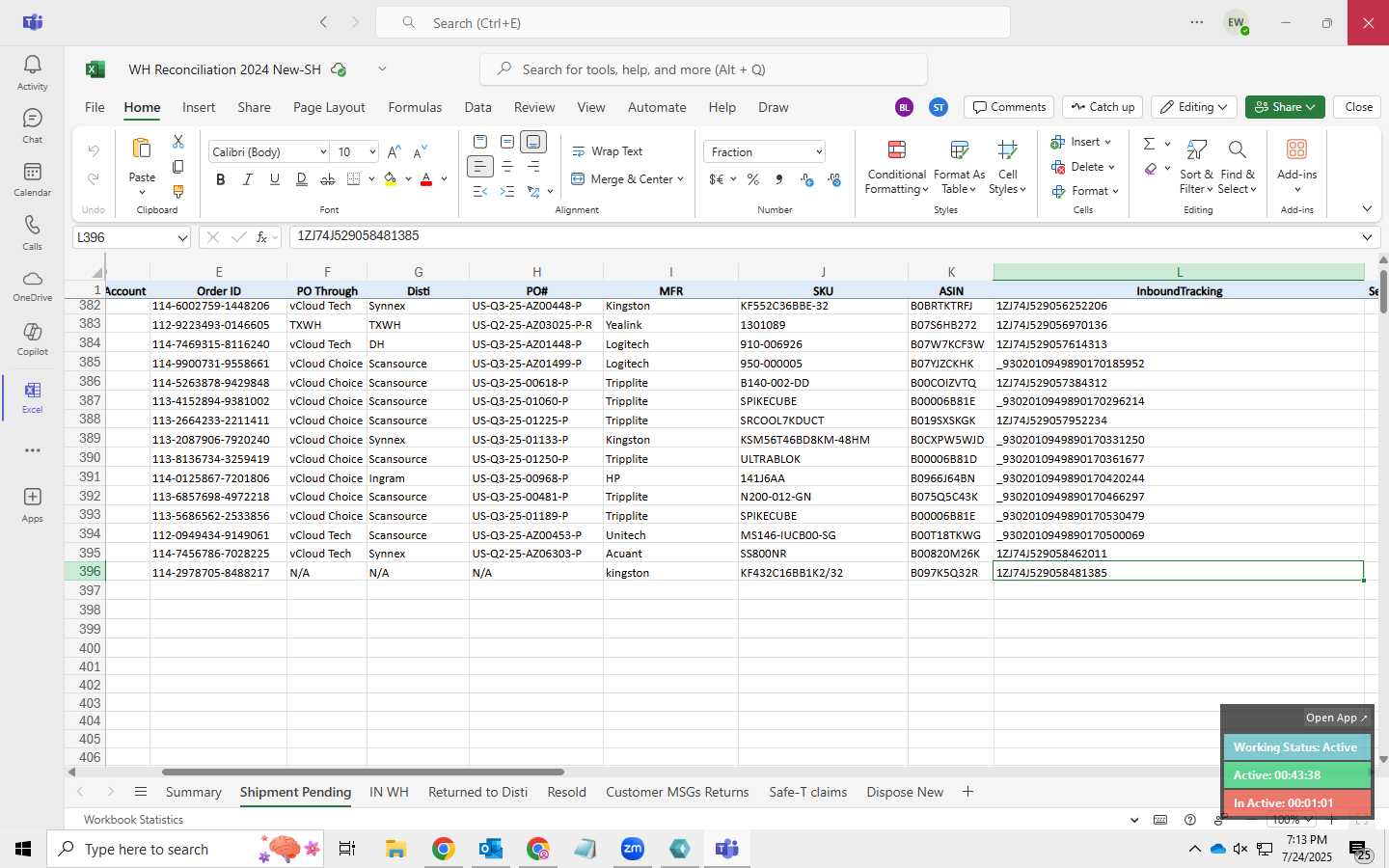The width and height of the screenshot is (1389, 868).
Task: Click the Teams search box
Action: (693, 22)
